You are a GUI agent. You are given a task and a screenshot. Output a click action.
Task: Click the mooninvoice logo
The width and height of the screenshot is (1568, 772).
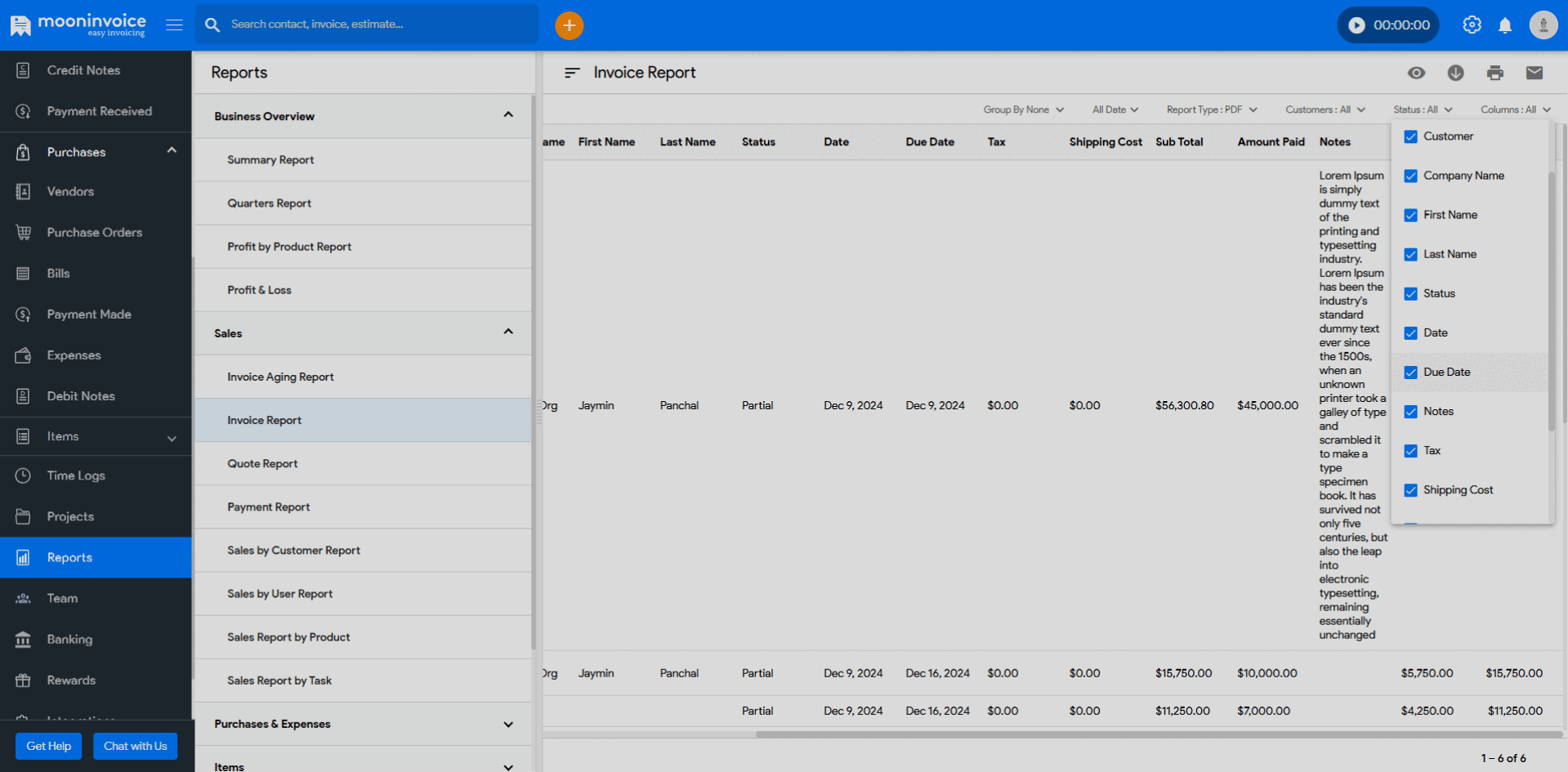(x=78, y=25)
